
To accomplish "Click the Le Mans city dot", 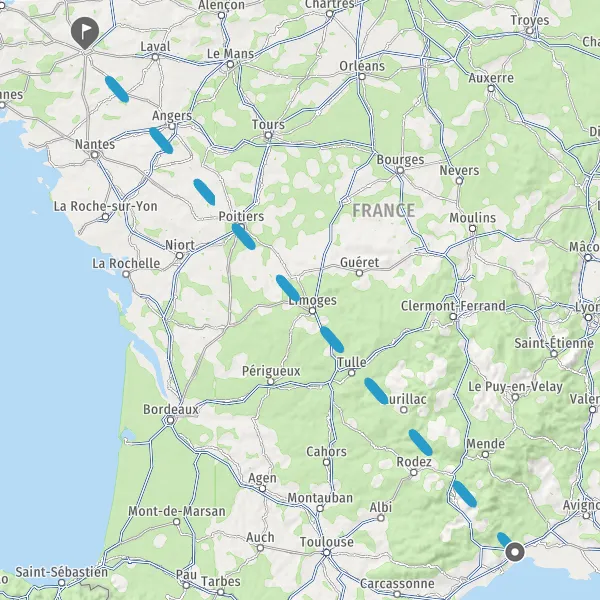I will [x=230, y=64].
